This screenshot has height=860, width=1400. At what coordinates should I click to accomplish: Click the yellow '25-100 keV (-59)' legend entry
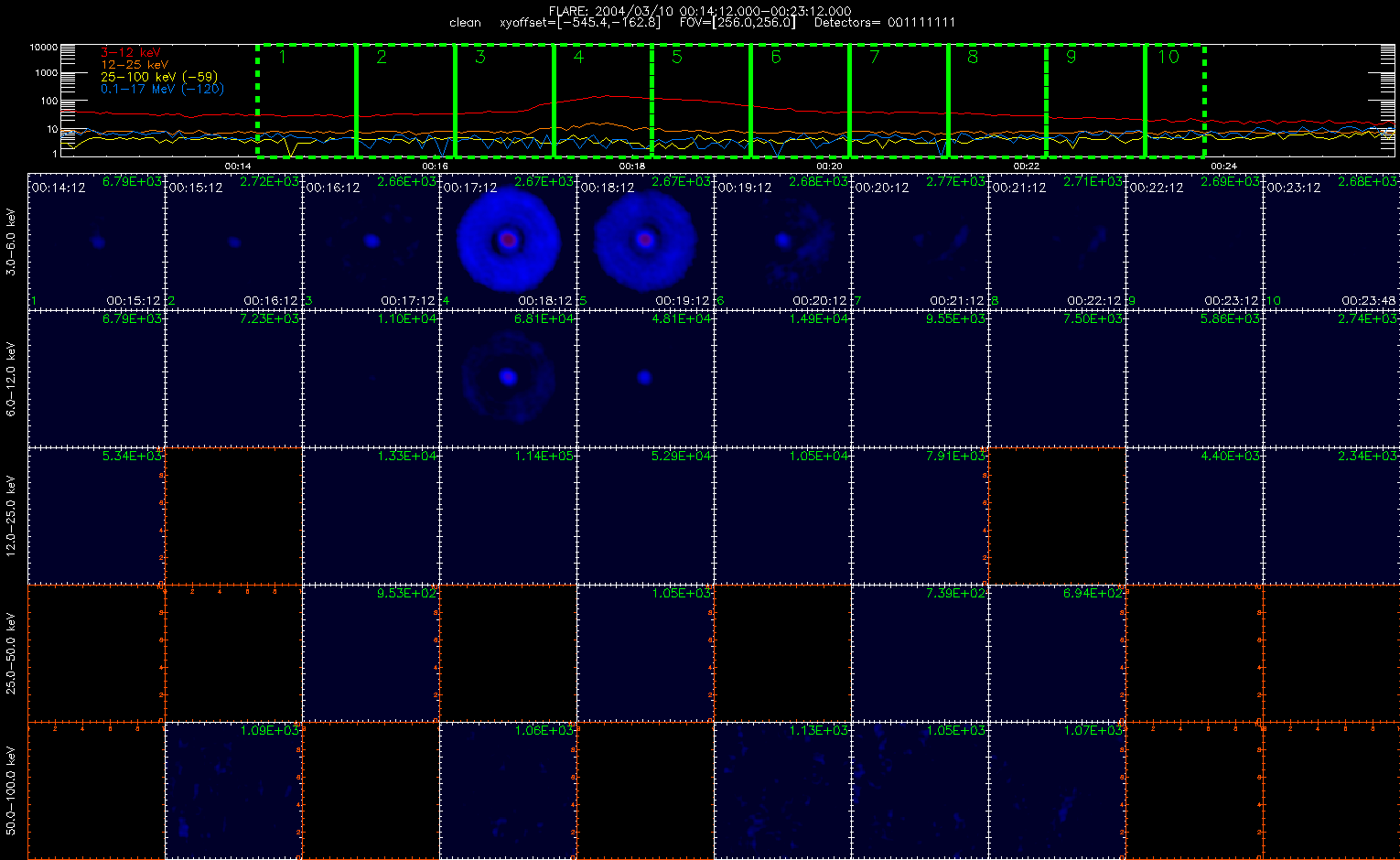click(159, 77)
